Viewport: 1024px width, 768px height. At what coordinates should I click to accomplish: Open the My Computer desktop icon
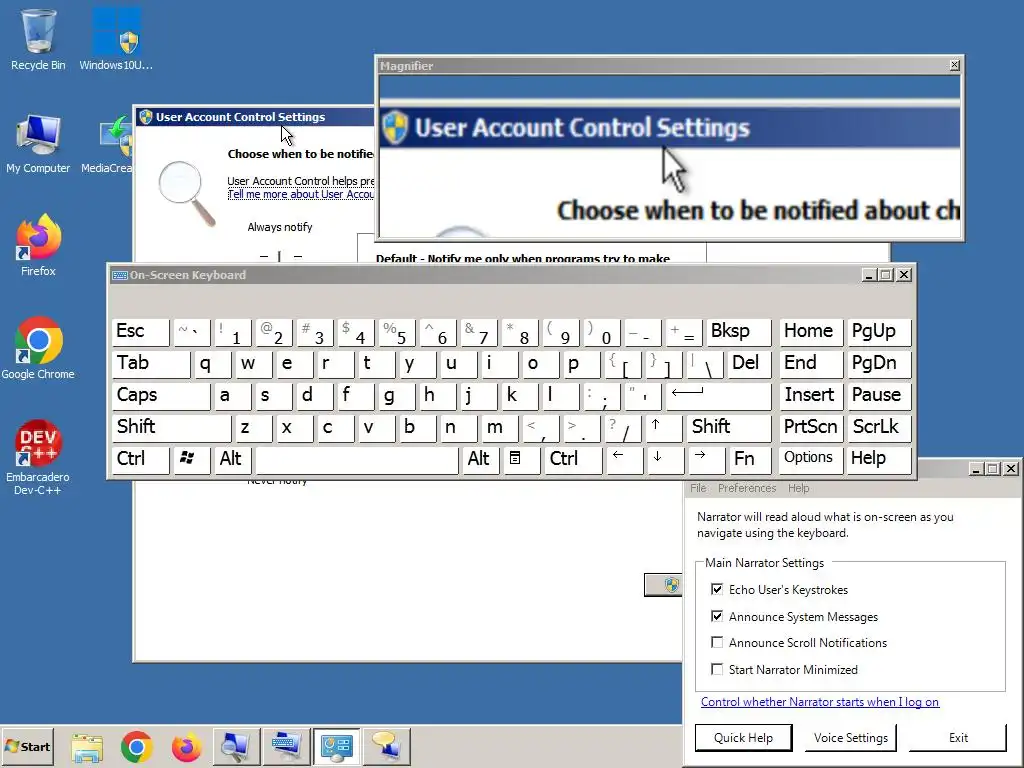click(38, 144)
